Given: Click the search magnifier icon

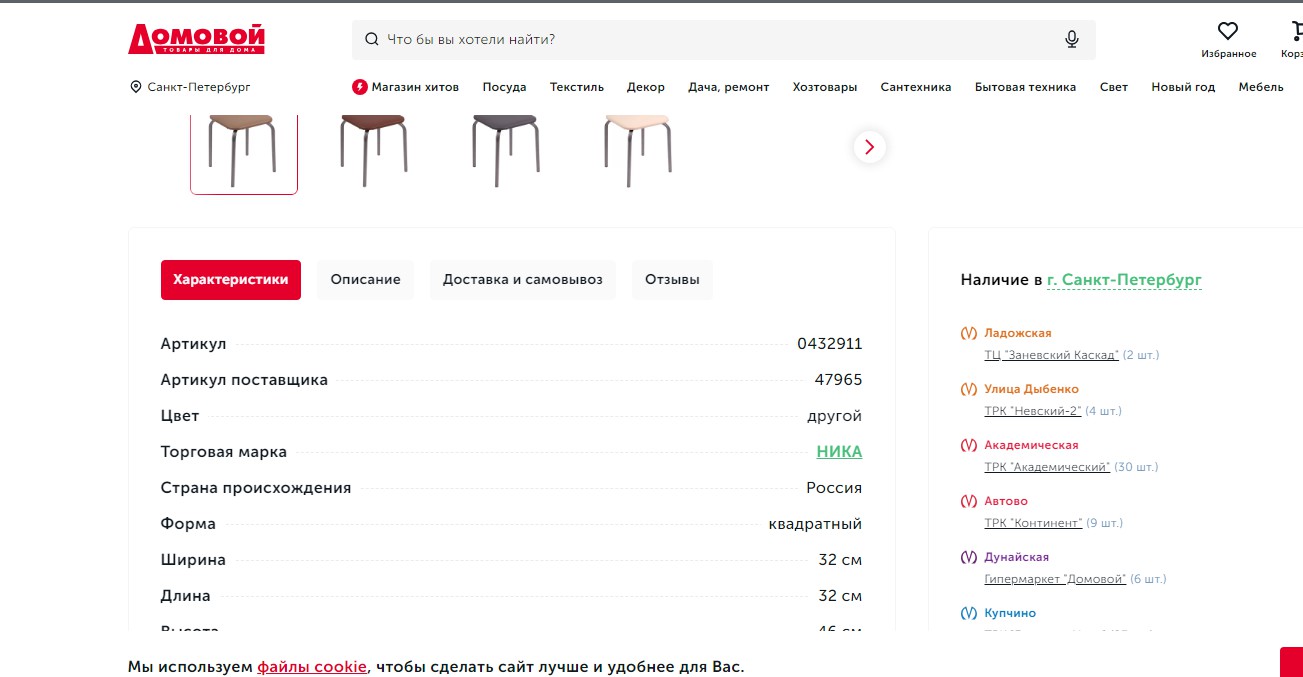Looking at the screenshot, I should point(372,40).
